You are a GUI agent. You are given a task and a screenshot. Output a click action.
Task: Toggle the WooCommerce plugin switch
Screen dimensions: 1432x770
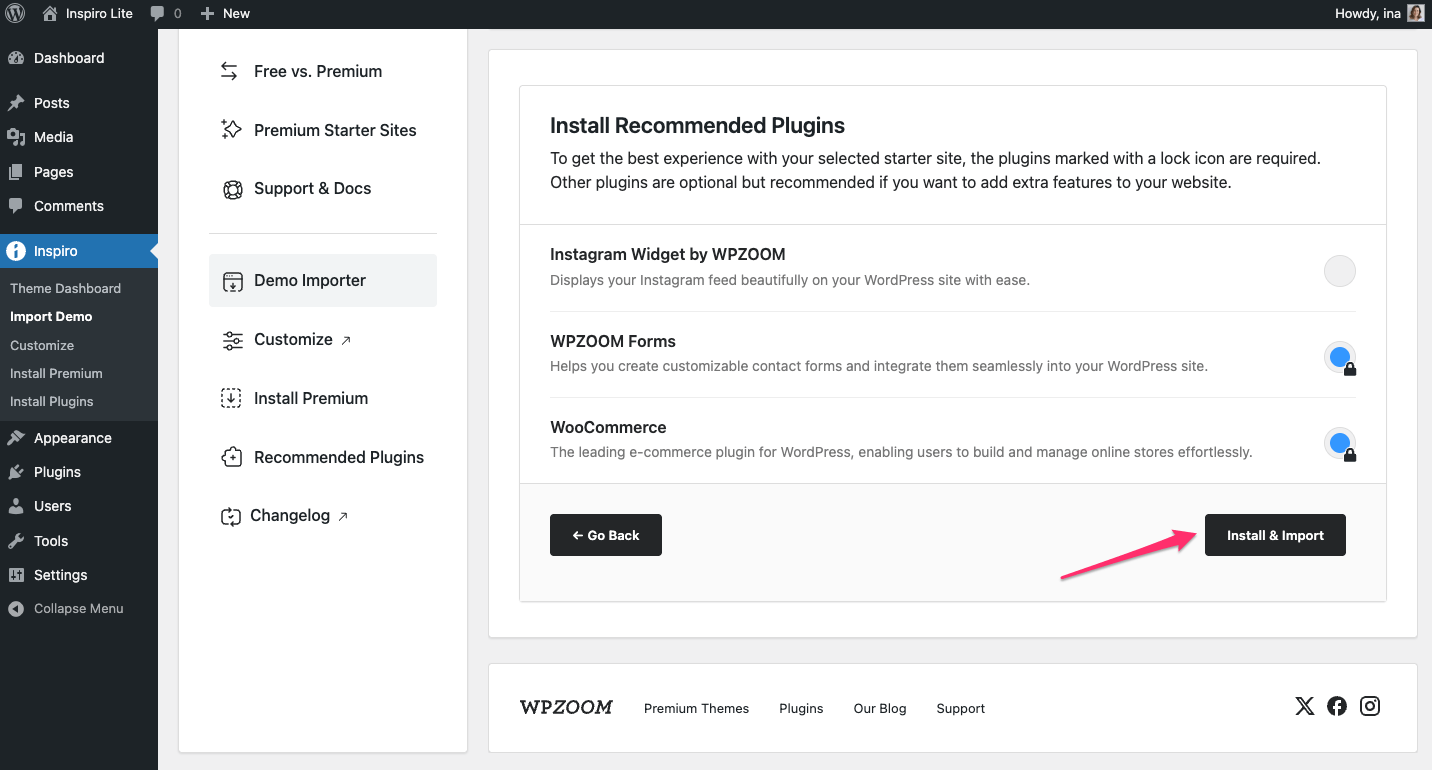click(1339, 443)
